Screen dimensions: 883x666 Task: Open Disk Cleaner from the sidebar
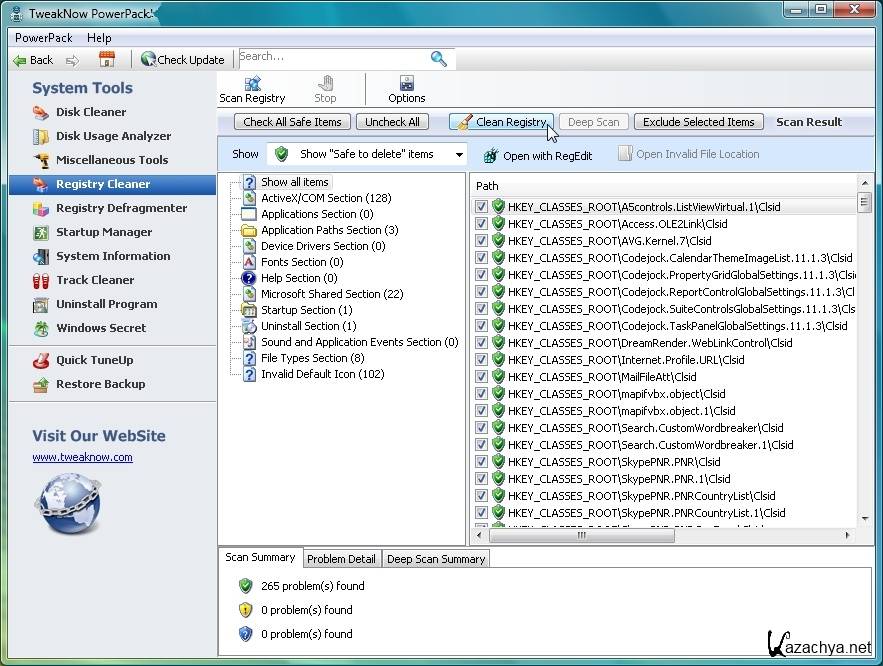tap(90, 112)
